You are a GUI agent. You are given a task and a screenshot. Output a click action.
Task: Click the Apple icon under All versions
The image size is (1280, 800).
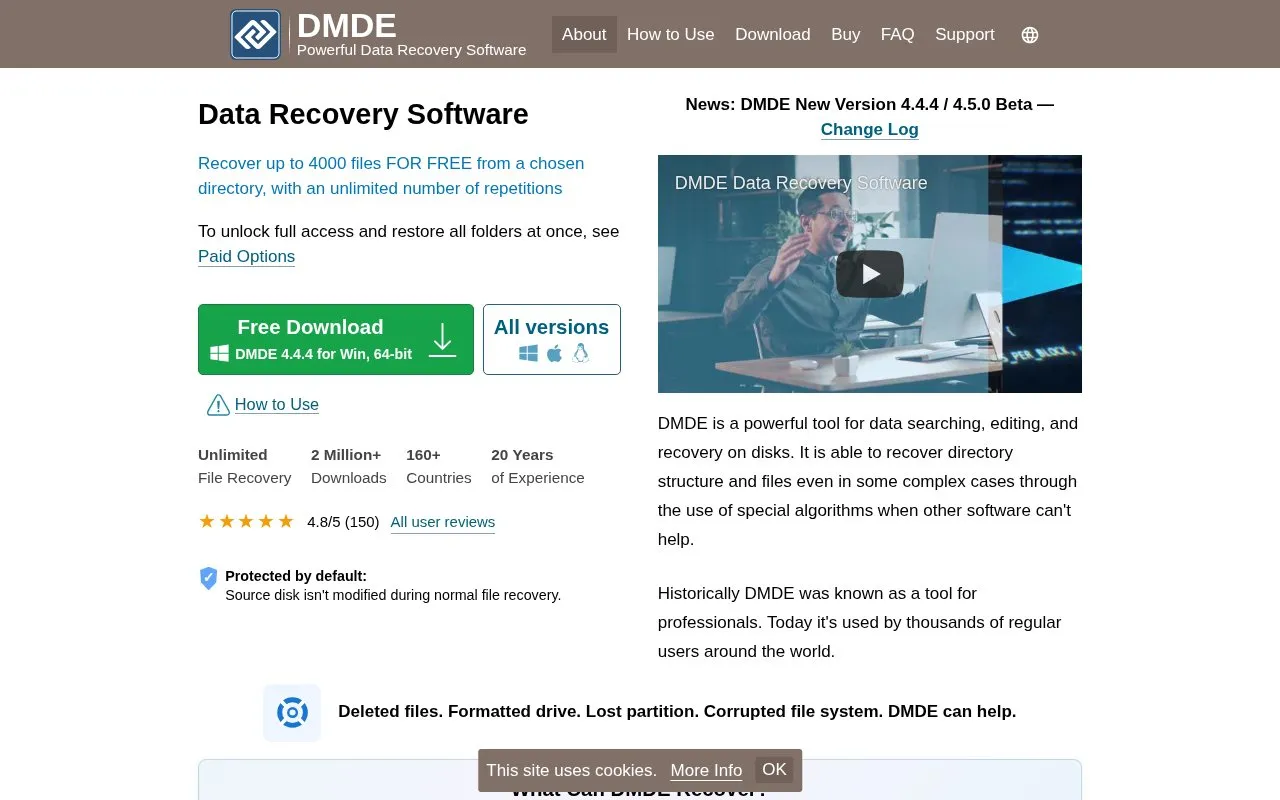(x=554, y=353)
